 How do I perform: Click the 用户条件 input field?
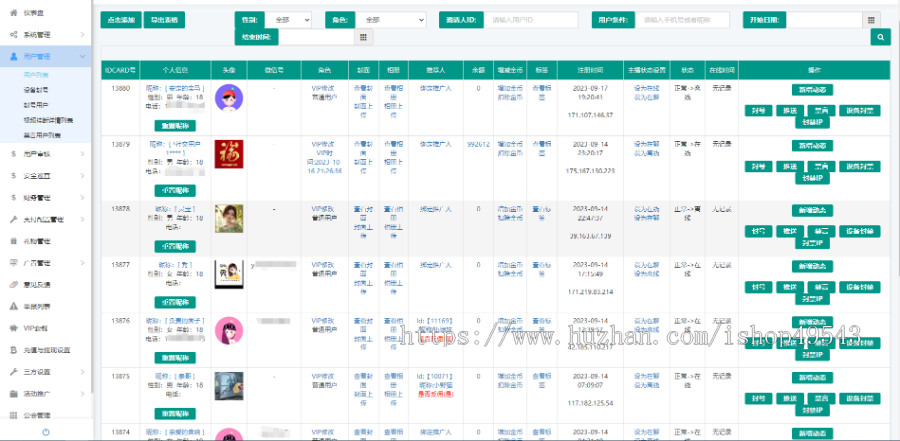coord(682,20)
